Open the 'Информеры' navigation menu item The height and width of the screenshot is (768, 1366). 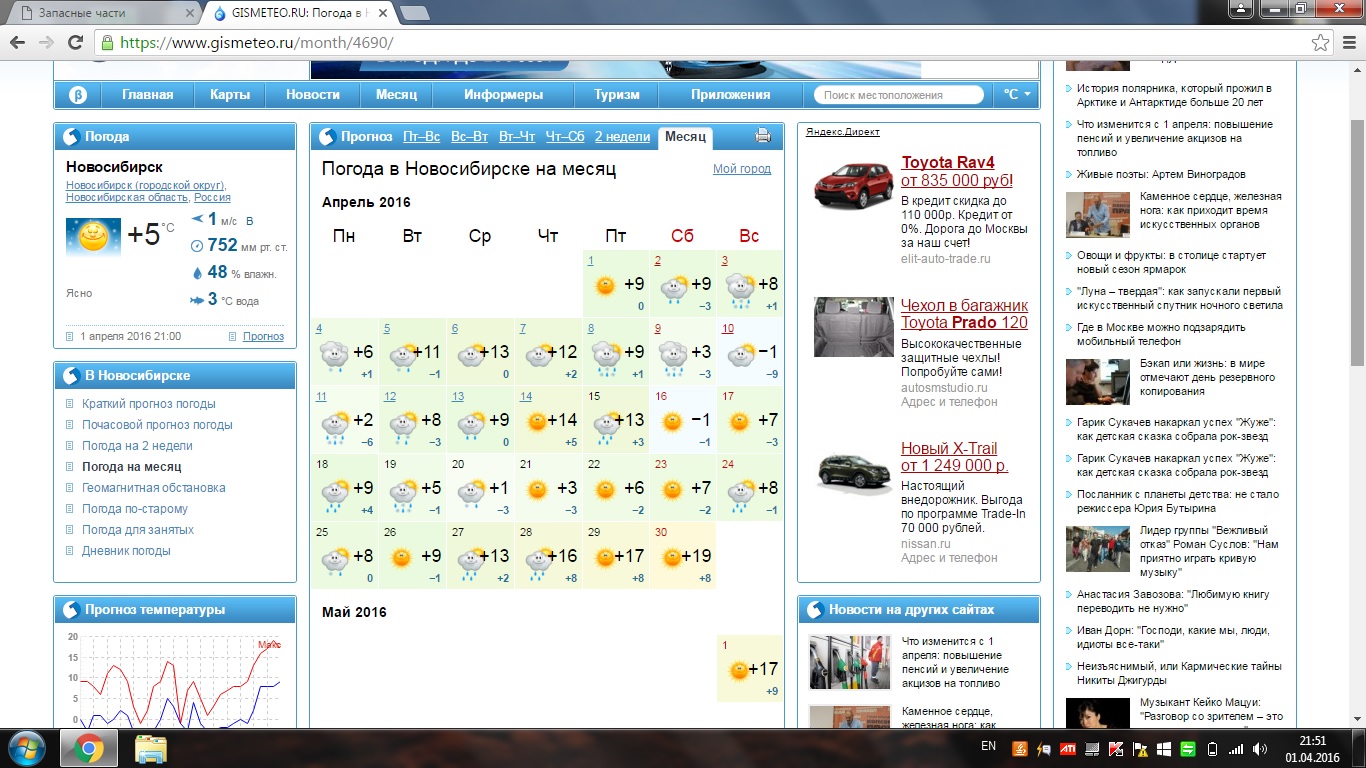coord(503,95)
